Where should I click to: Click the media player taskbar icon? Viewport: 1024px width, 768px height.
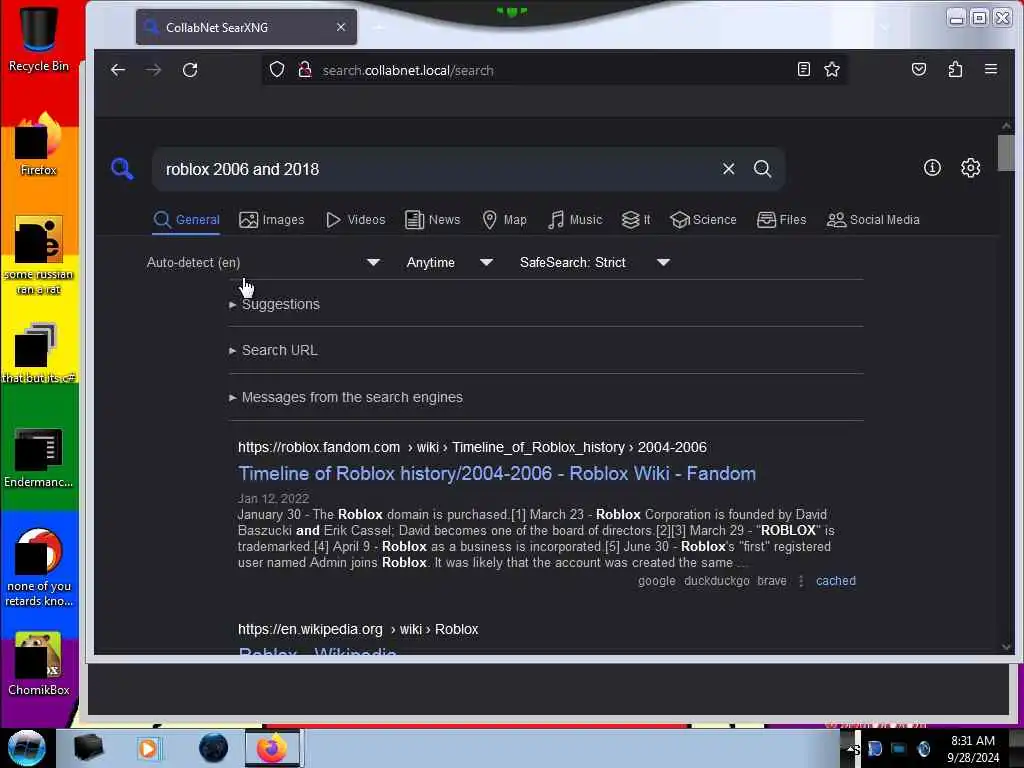148,748
